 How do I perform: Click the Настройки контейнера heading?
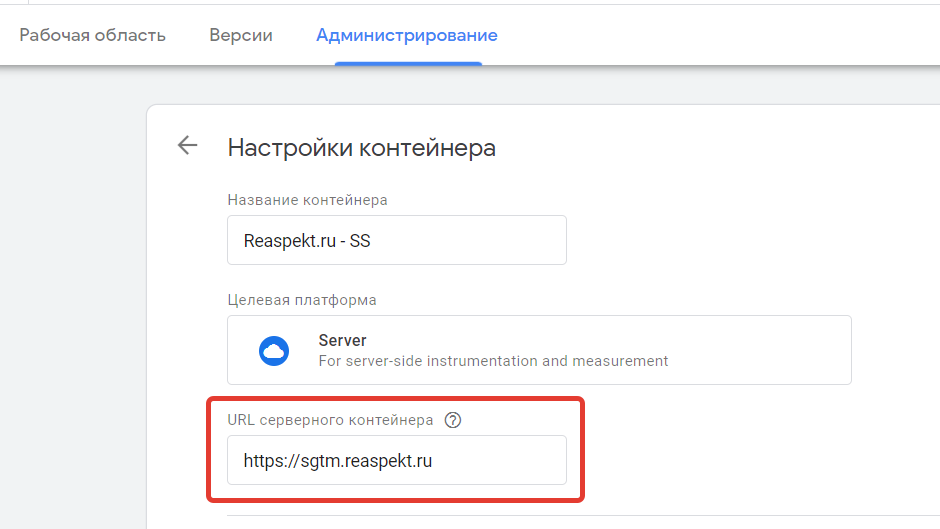[x=362, y=148]
